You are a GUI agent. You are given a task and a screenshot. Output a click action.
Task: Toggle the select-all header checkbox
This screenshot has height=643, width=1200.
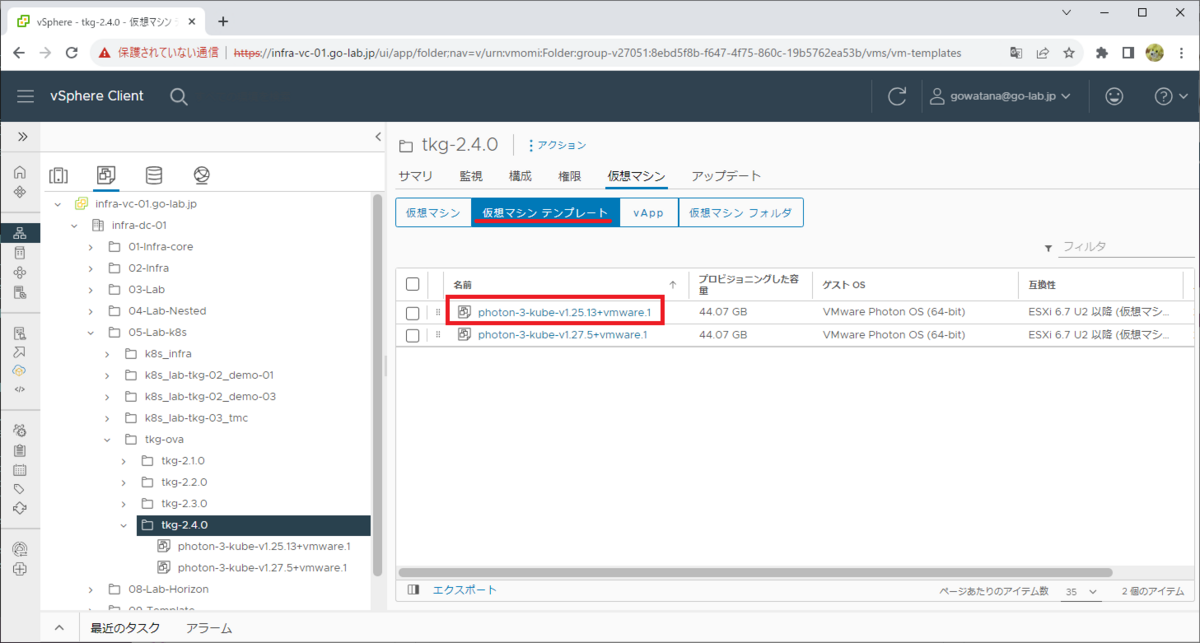pyautogui.click(x=413, y=284)
